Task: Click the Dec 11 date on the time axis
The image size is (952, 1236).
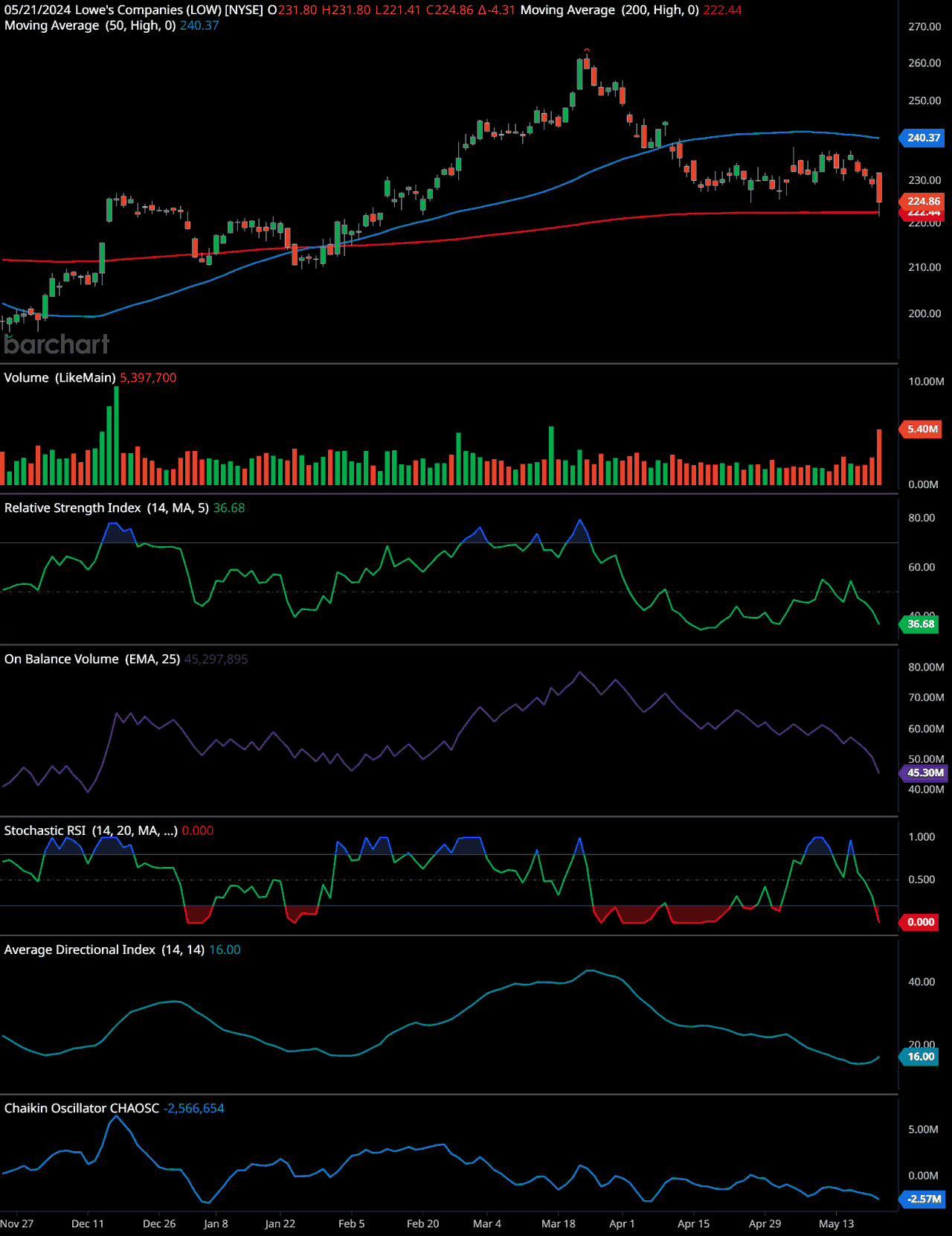Action: click(x=88, y=1224)
